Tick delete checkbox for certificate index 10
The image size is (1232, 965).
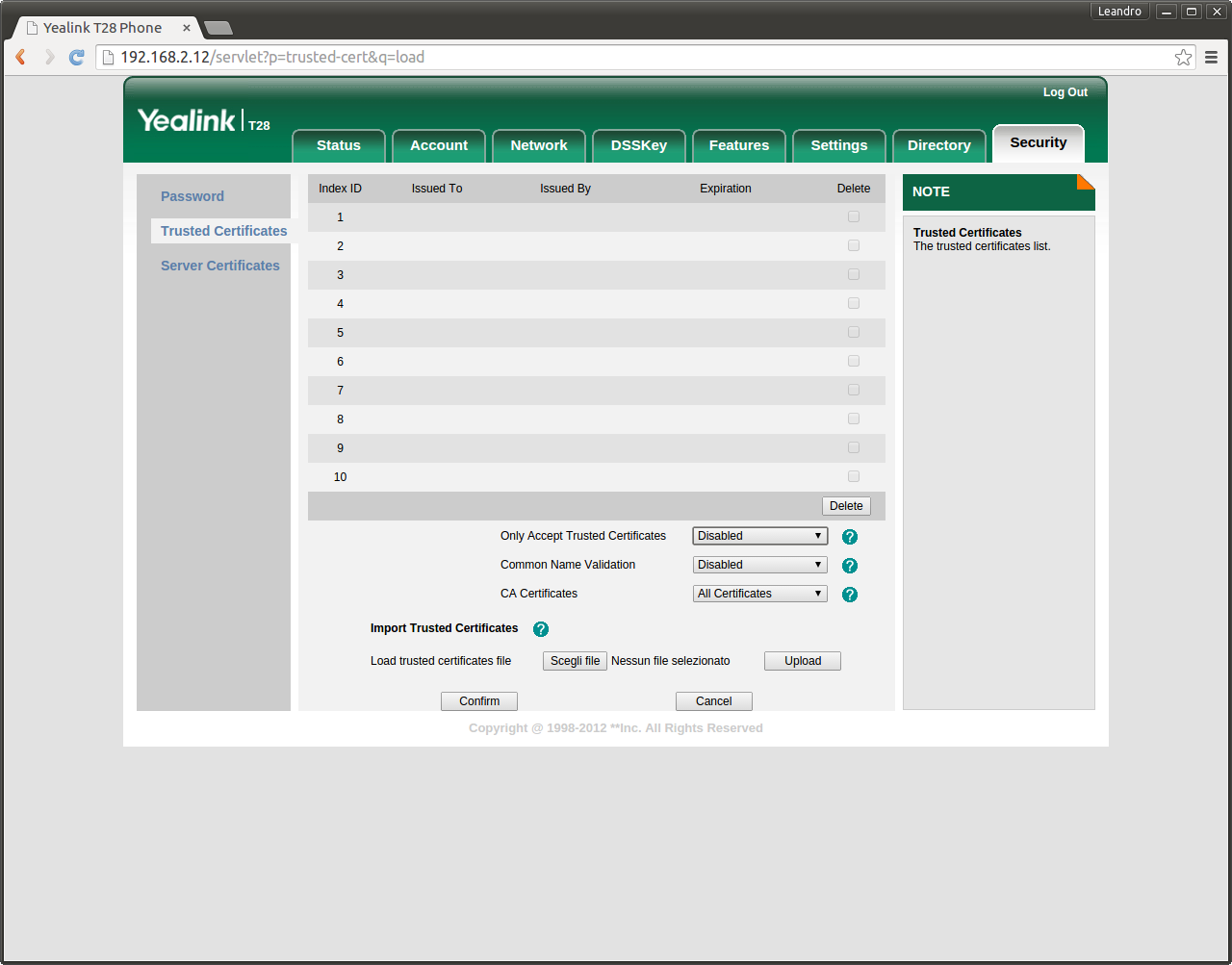854,477
